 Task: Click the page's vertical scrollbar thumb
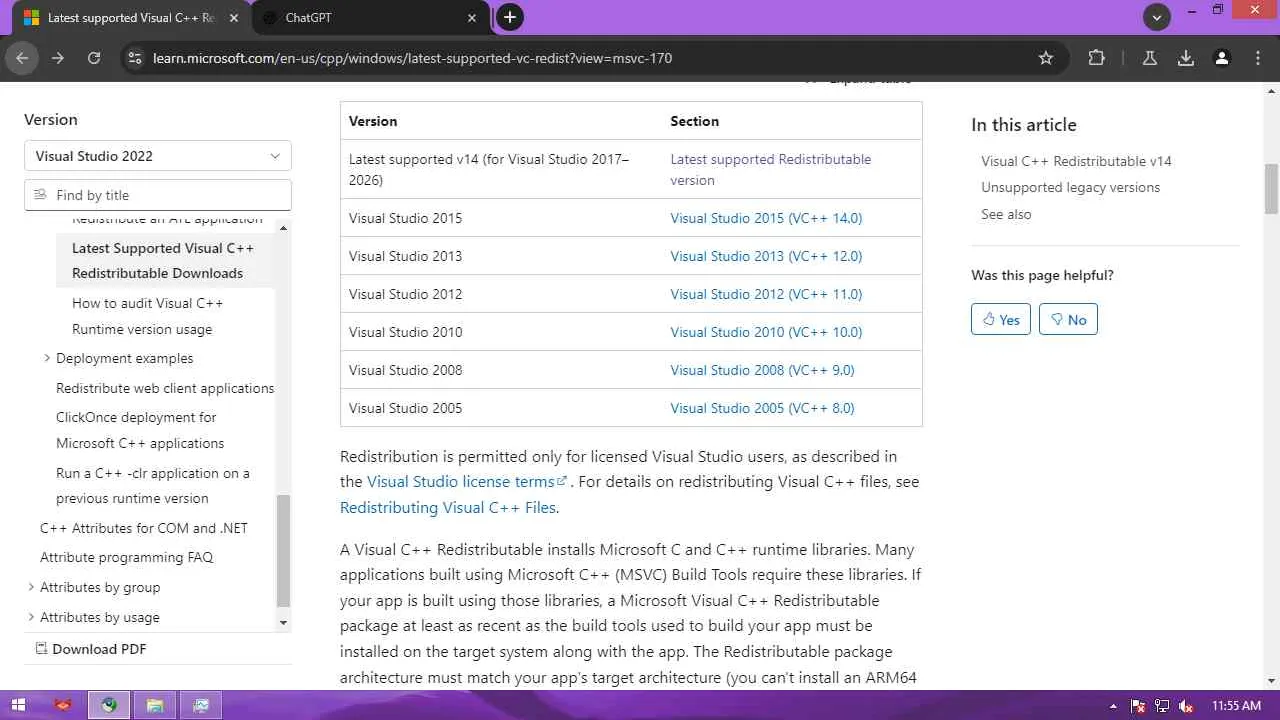(x=1271, y=188)
